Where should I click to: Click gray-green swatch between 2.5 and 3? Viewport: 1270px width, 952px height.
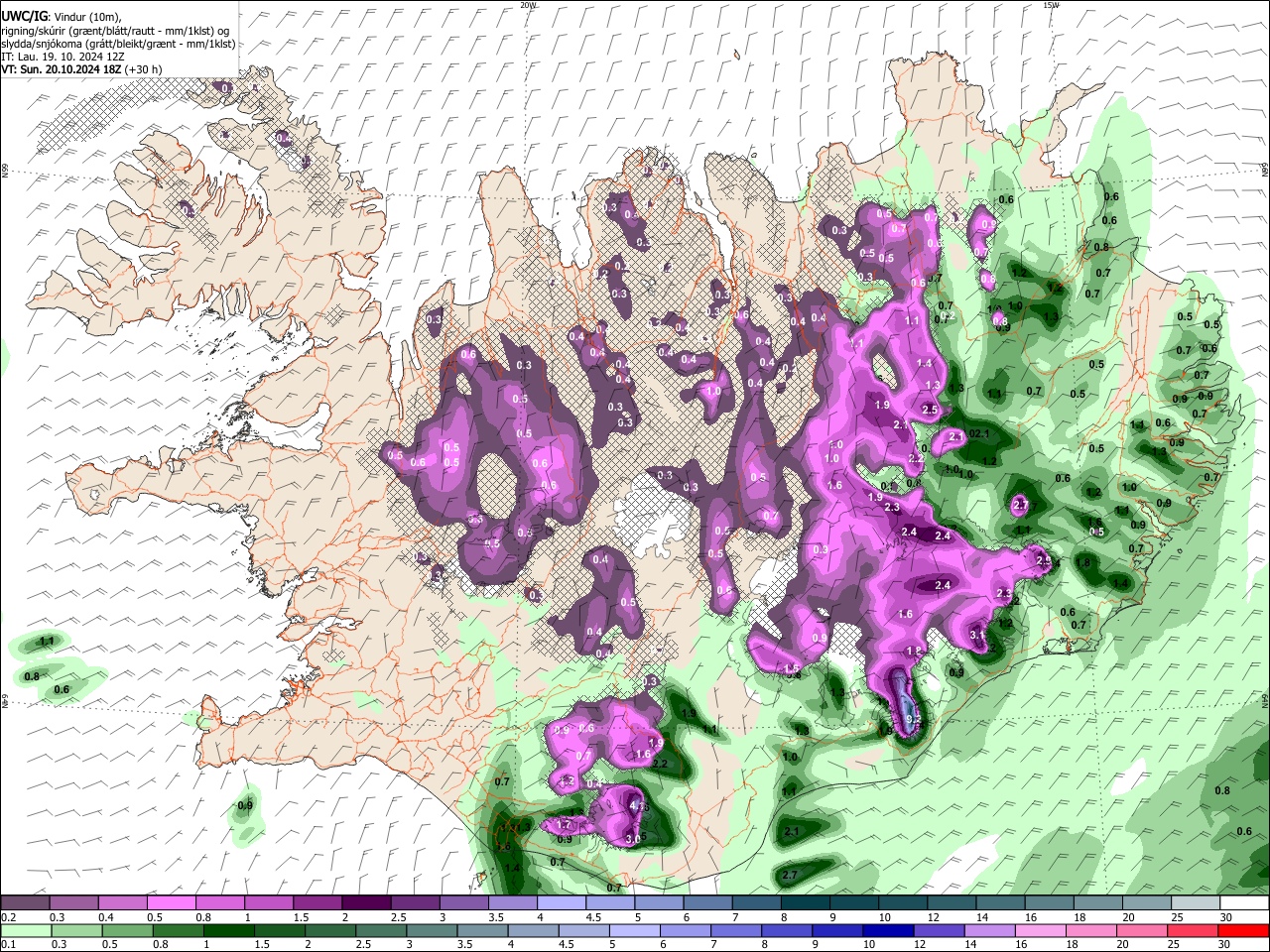(x=381, y=930)
